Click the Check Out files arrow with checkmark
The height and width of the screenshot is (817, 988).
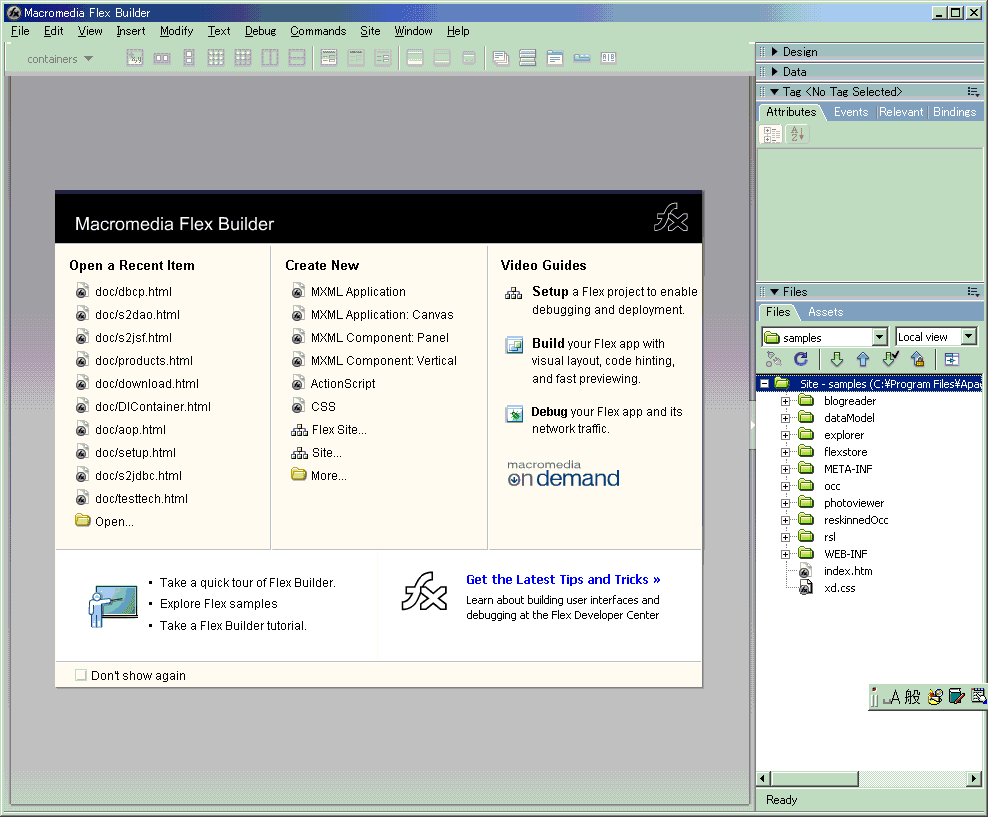click(x=890, y=359)
